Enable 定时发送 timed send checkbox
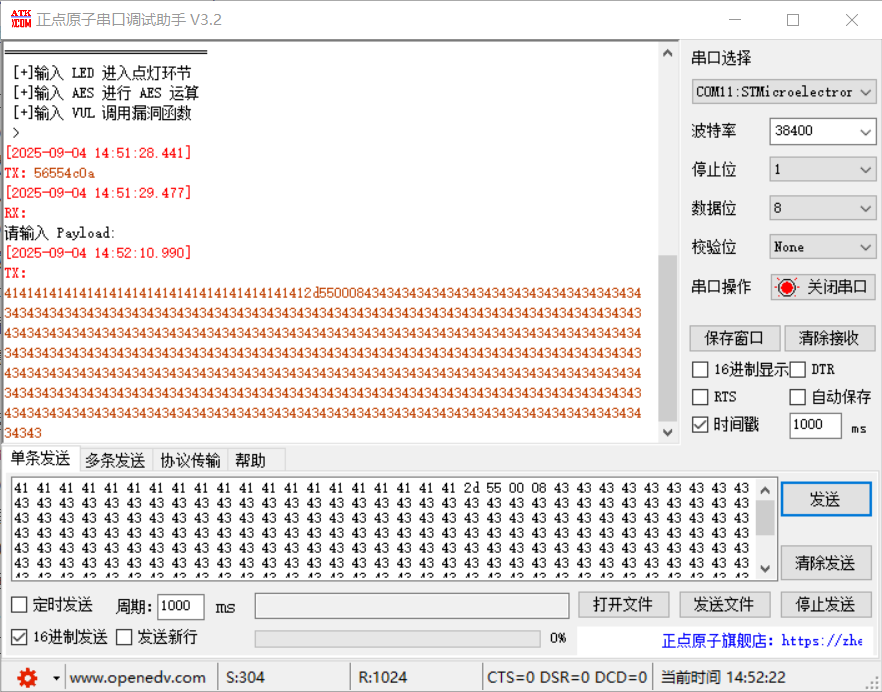Screen dimensions: 882x692 (19, 605)
